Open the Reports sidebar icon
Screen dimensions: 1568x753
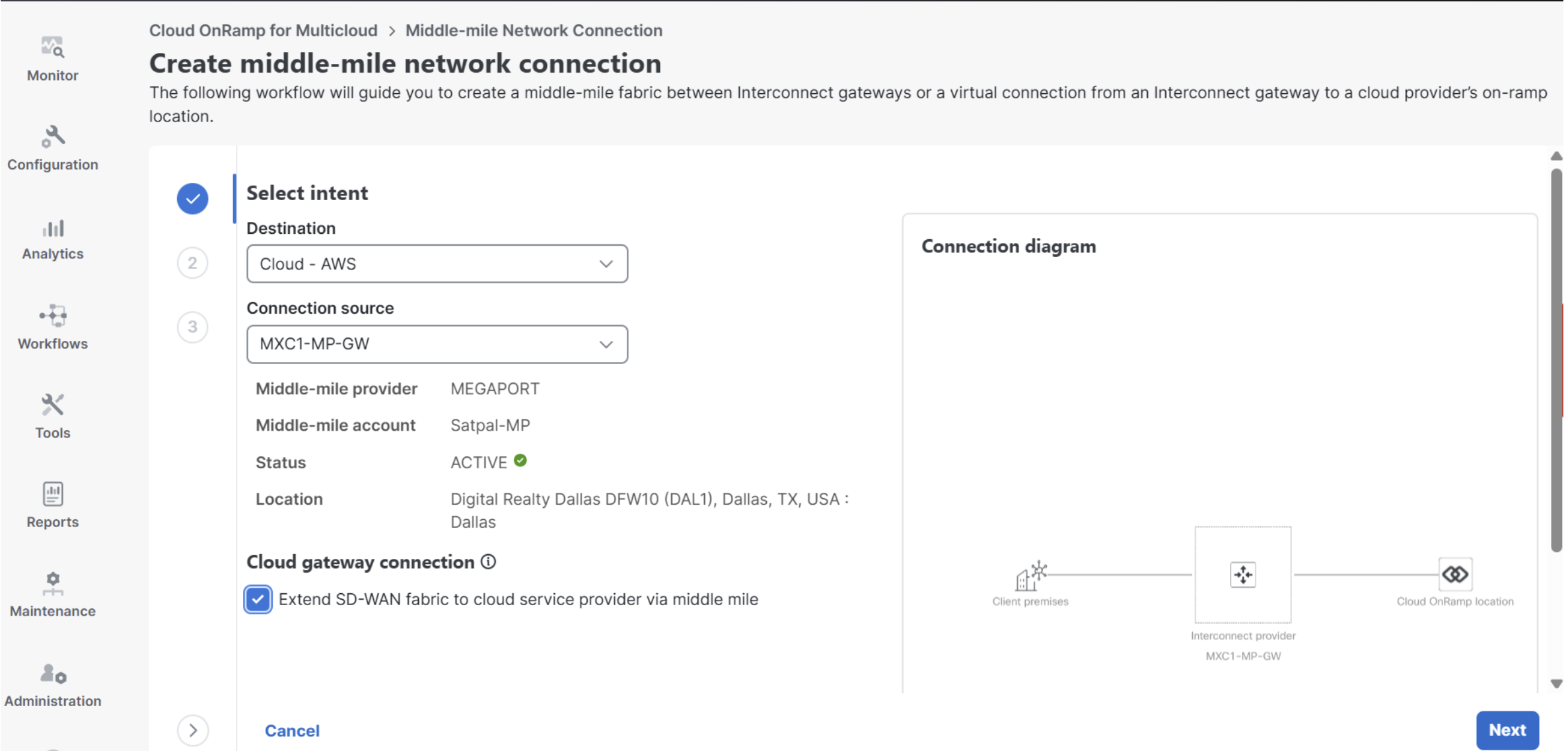(53, 494)
